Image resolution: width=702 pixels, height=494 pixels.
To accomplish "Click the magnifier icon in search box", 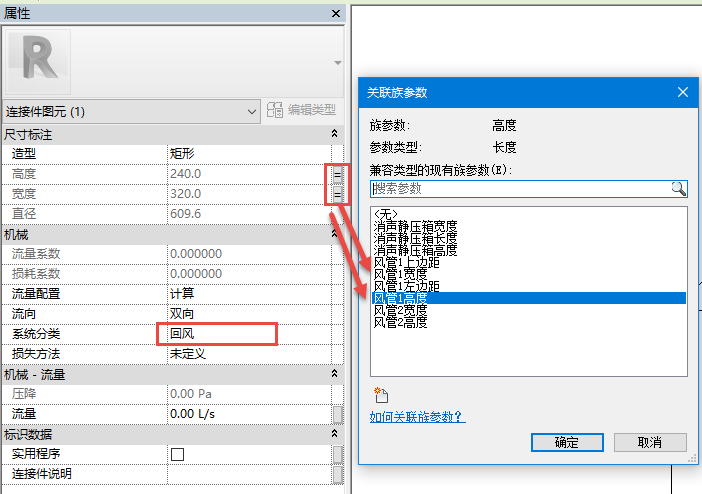I will point(679,189).
